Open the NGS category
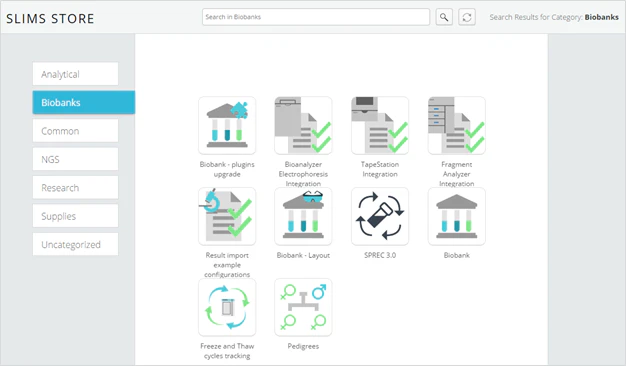626x366 pixels. click(75, 159)
